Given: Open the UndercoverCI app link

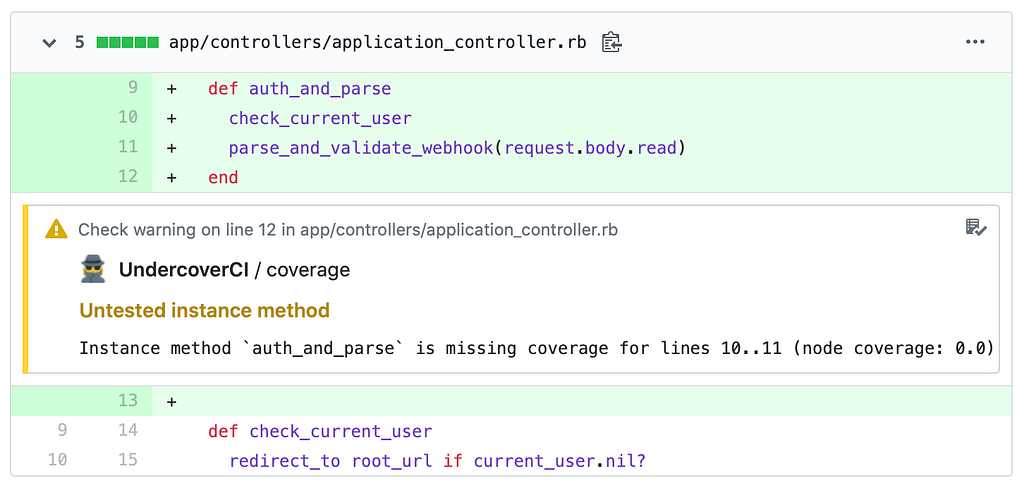Looking at the screenshot, I should coord(183,270).
